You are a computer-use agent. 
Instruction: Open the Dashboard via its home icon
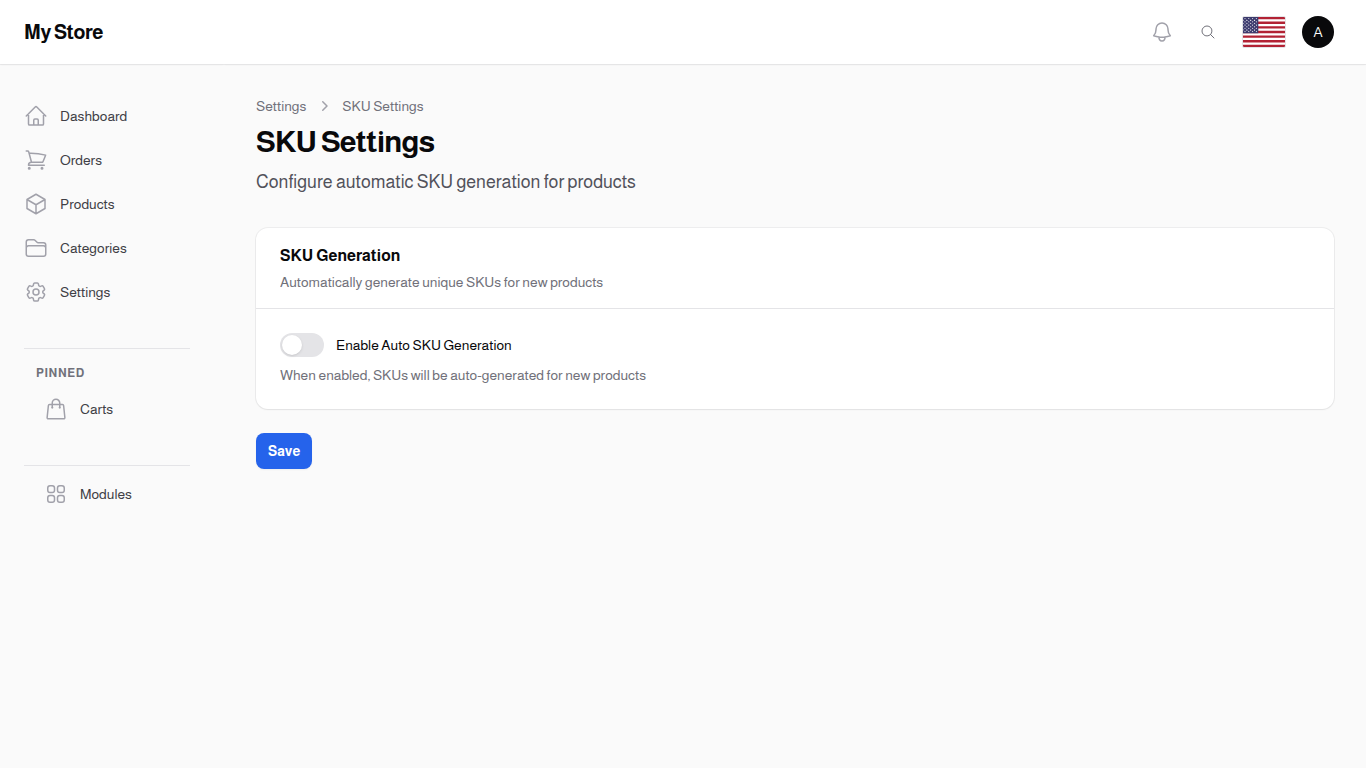(x=36, y=115)
